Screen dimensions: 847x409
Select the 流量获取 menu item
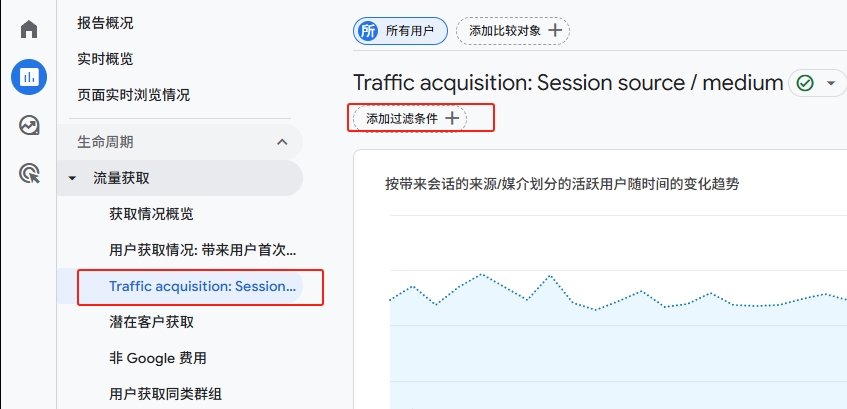[x=180, y=178]
